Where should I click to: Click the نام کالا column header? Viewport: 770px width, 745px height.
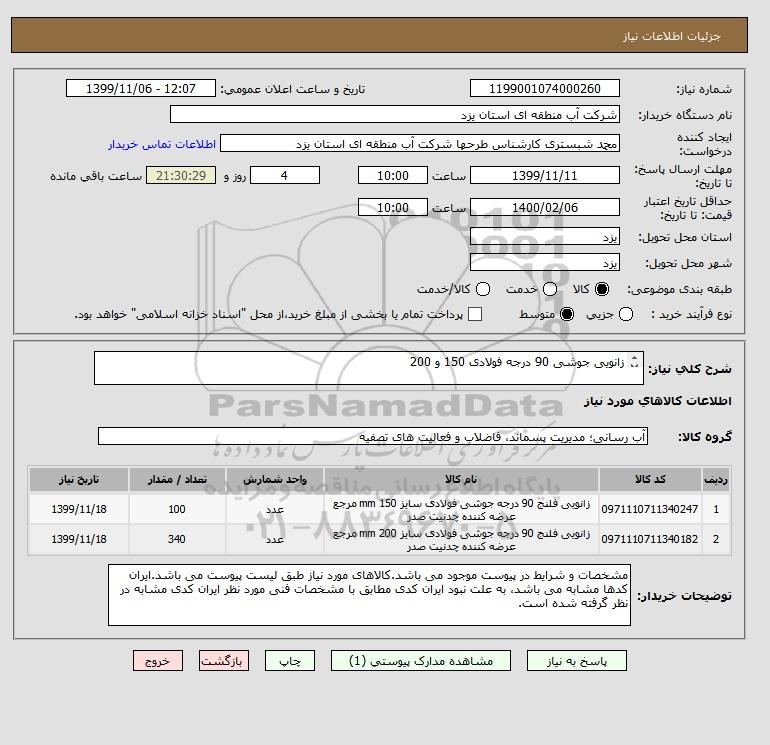click(461, 479)
